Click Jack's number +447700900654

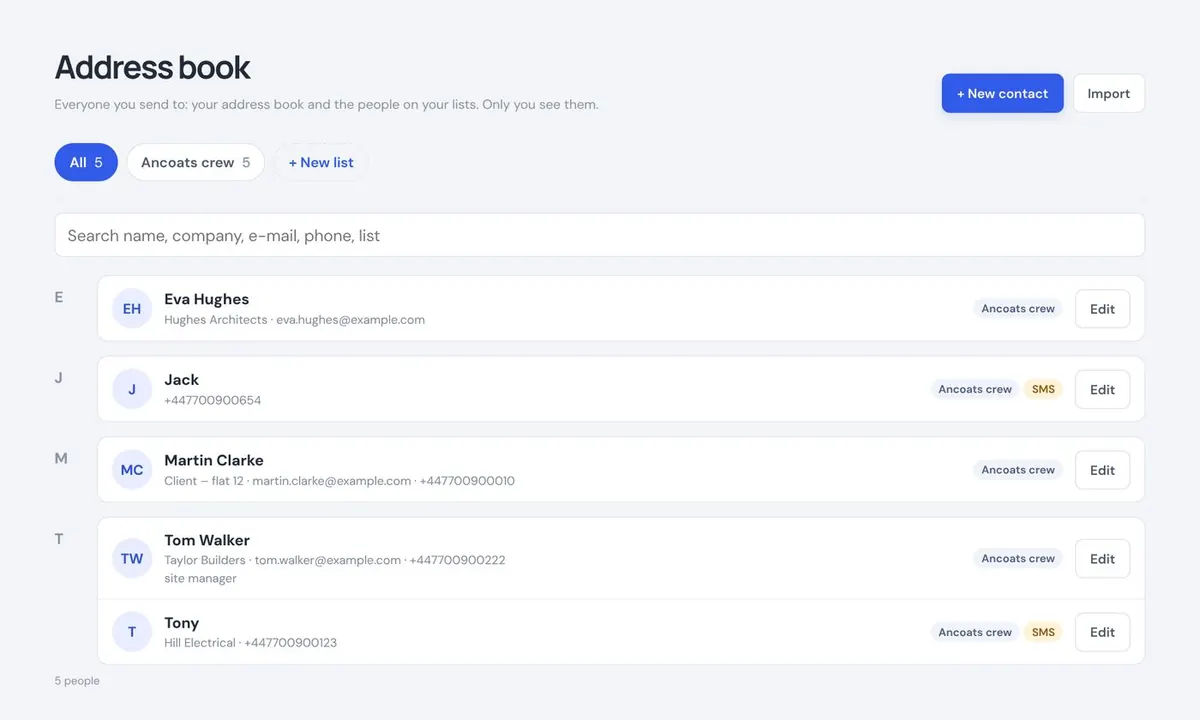coord(213,400)
